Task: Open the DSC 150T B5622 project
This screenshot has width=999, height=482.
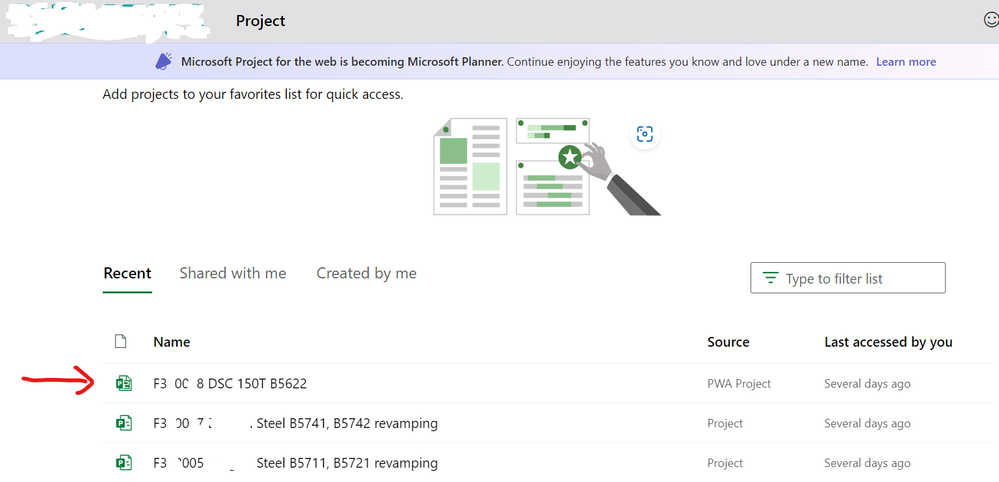Action: 230,383
